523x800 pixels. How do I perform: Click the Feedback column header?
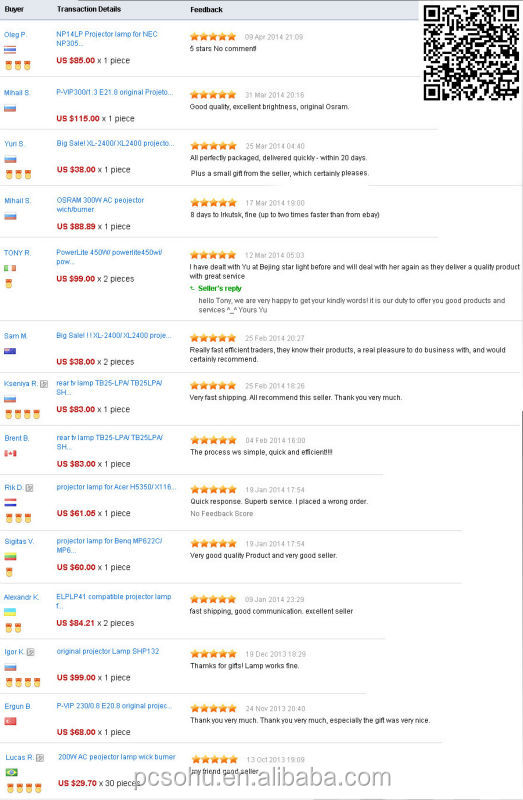(206, 10)
